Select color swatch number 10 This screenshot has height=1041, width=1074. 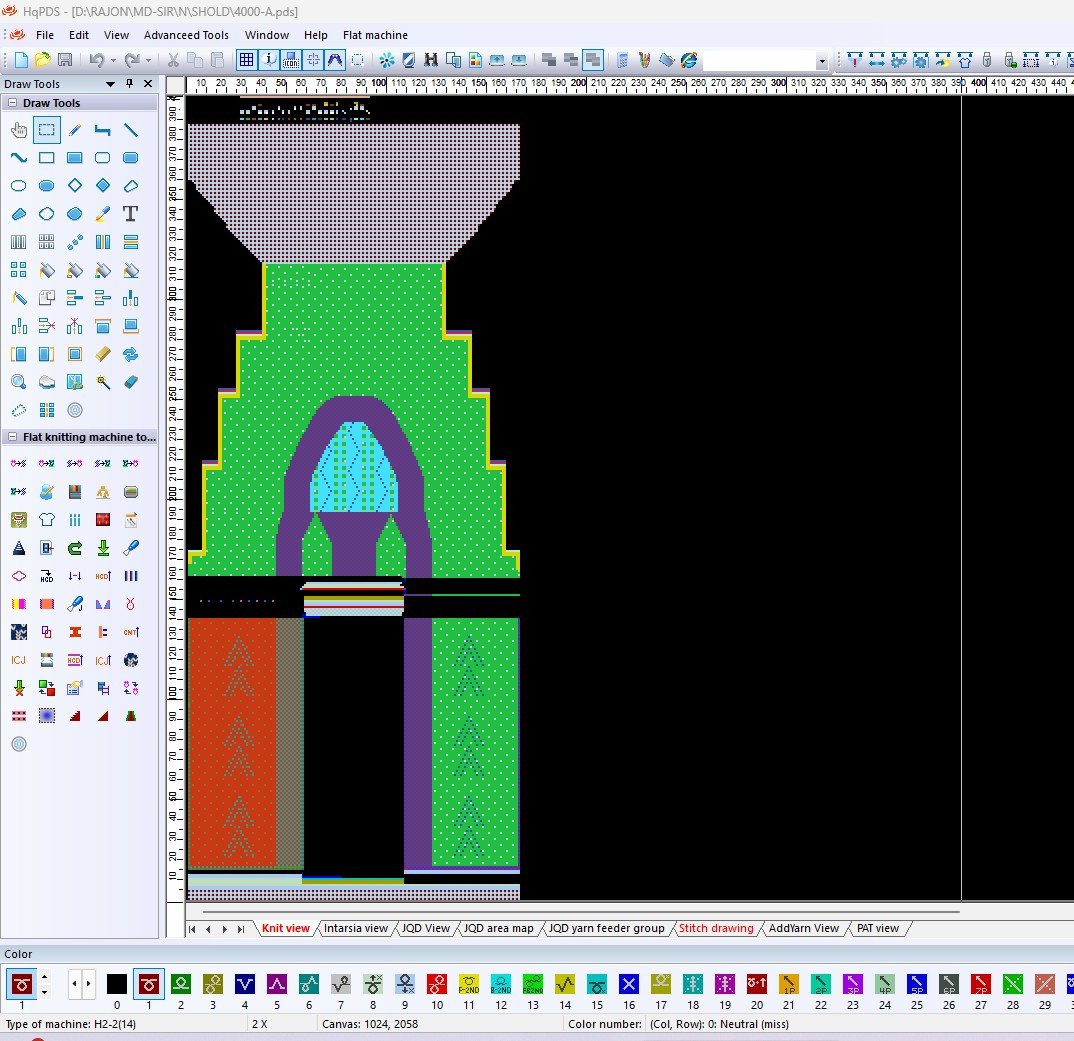click(437, 984)
